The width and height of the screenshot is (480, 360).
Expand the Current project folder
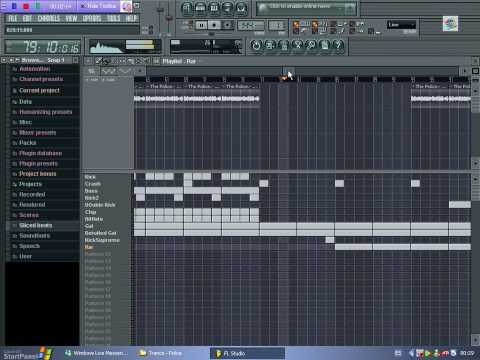39,90
